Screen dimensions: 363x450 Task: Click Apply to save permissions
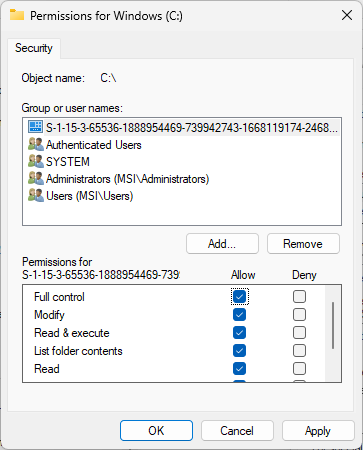pyautogui.click(x=318, y=431)
